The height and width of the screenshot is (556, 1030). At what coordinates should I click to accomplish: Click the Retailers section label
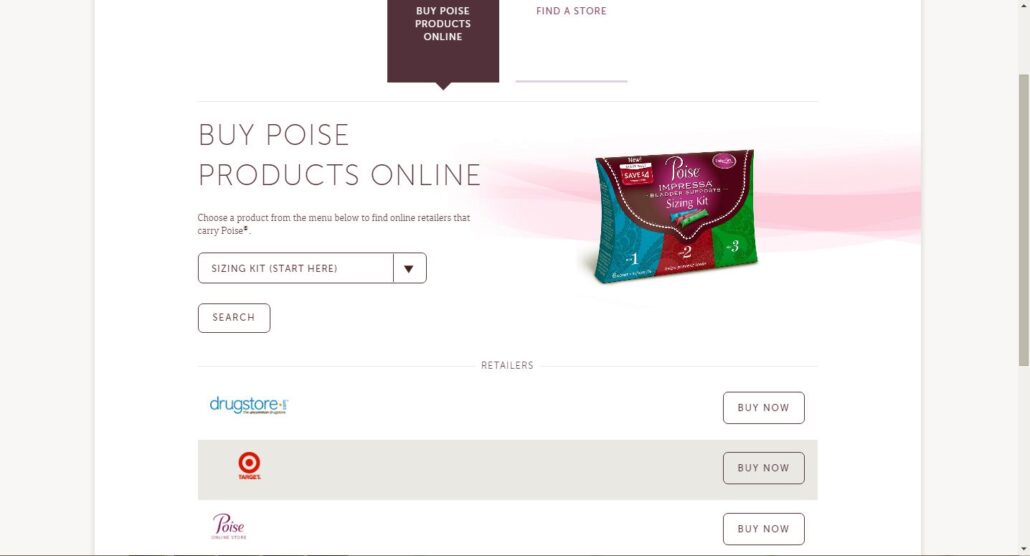pos(507,365)
